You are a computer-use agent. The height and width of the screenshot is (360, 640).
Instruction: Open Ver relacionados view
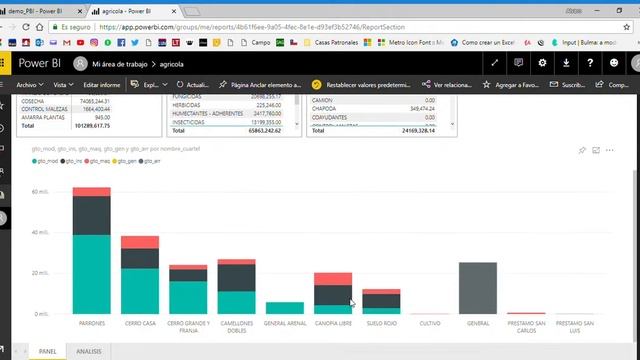click(447, 85)
